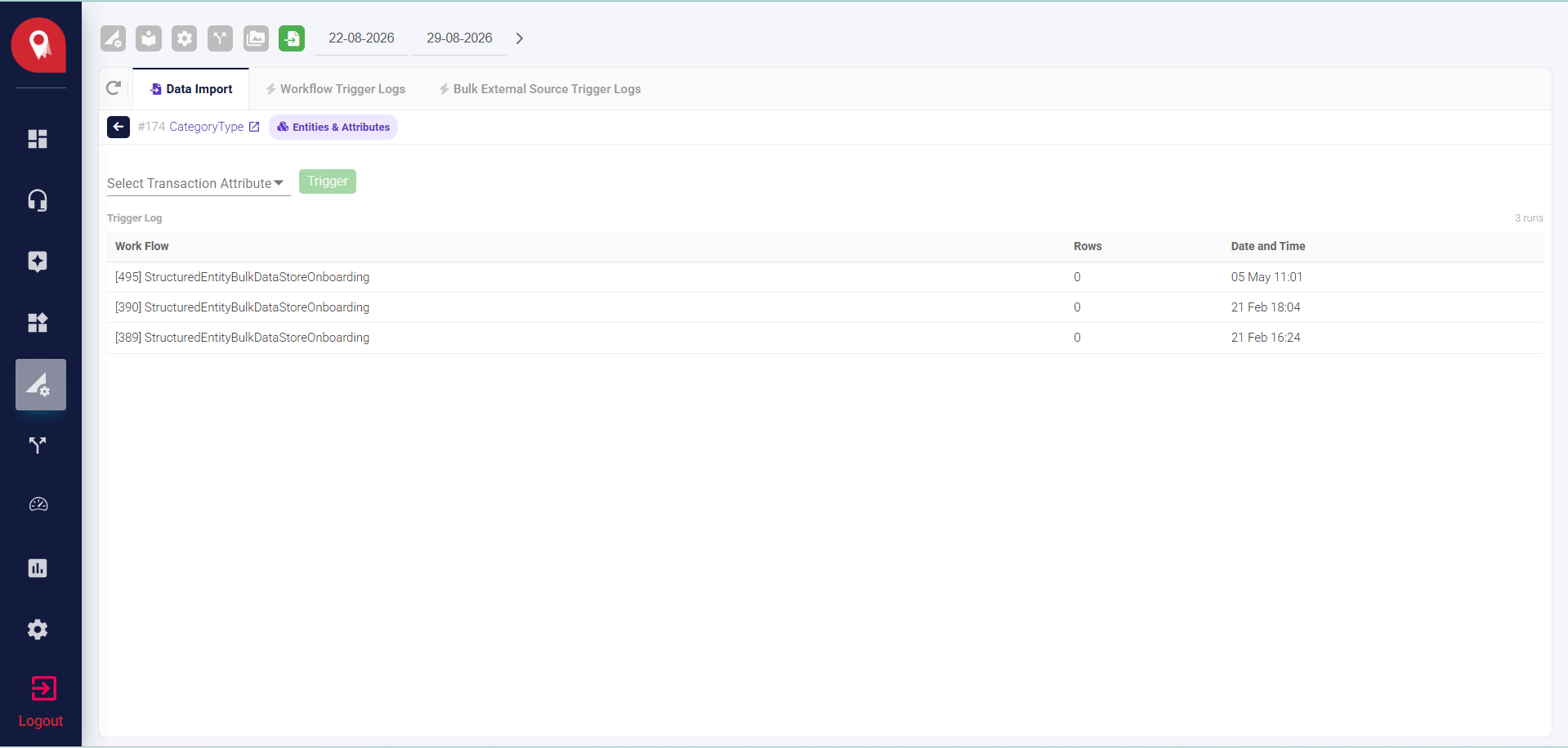This screenshot has width=1568, height=748.
Task: Open the Select Transaction Attribute dropdown
Action: click(199, 183)
